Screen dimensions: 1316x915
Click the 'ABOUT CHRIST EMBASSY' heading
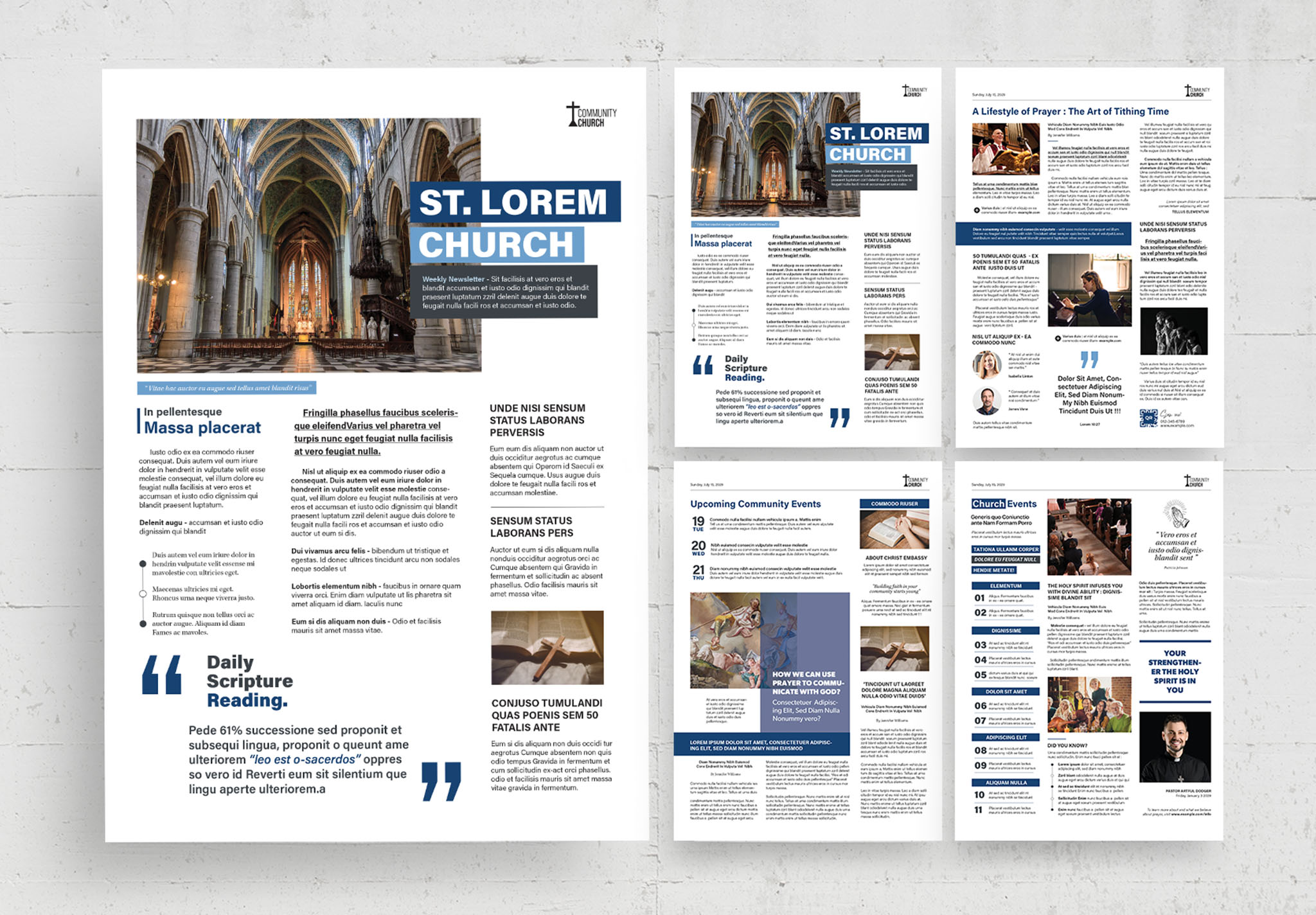[896, 558]
